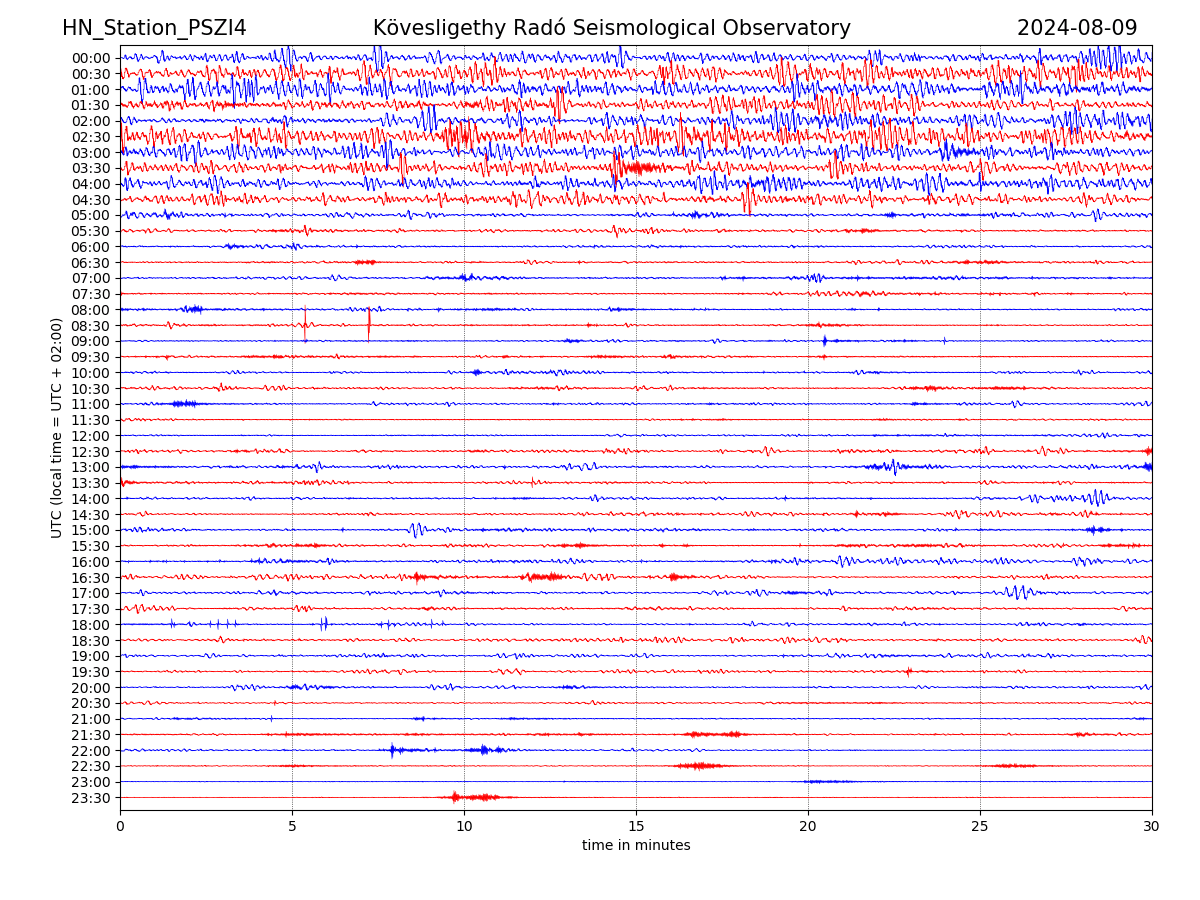Click the HN_Station_PSZI4 station title
The height and width of the screenshot is (900, 1200).
[x=154, y=28]
